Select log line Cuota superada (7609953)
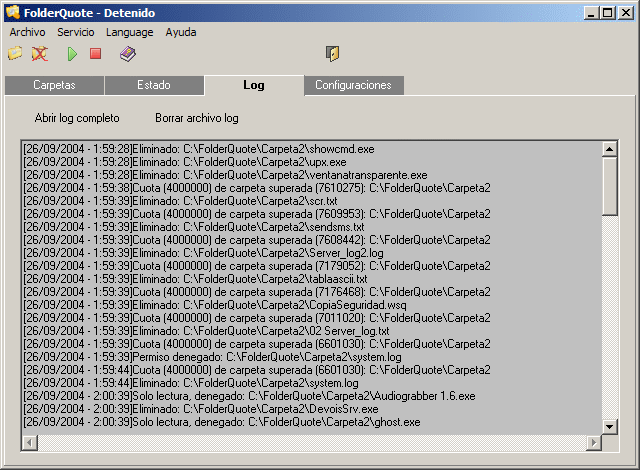640x470 pixels. tap(257, 214)
